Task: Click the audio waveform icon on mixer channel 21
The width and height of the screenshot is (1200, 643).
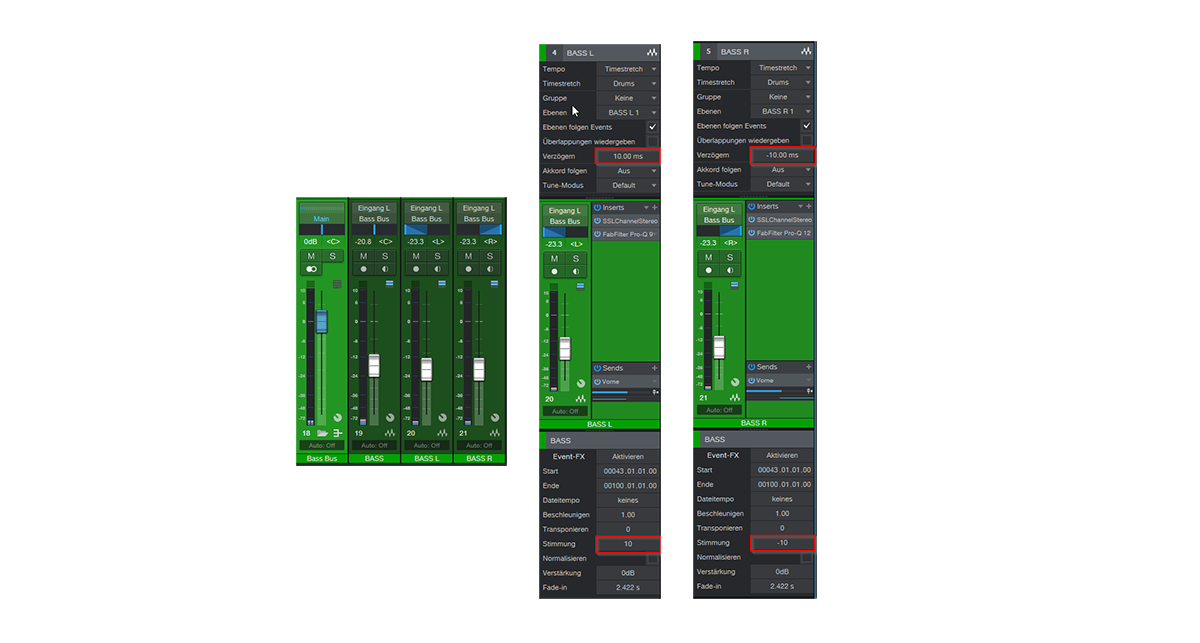Action: pyautogui.click(x=495, y=433)
